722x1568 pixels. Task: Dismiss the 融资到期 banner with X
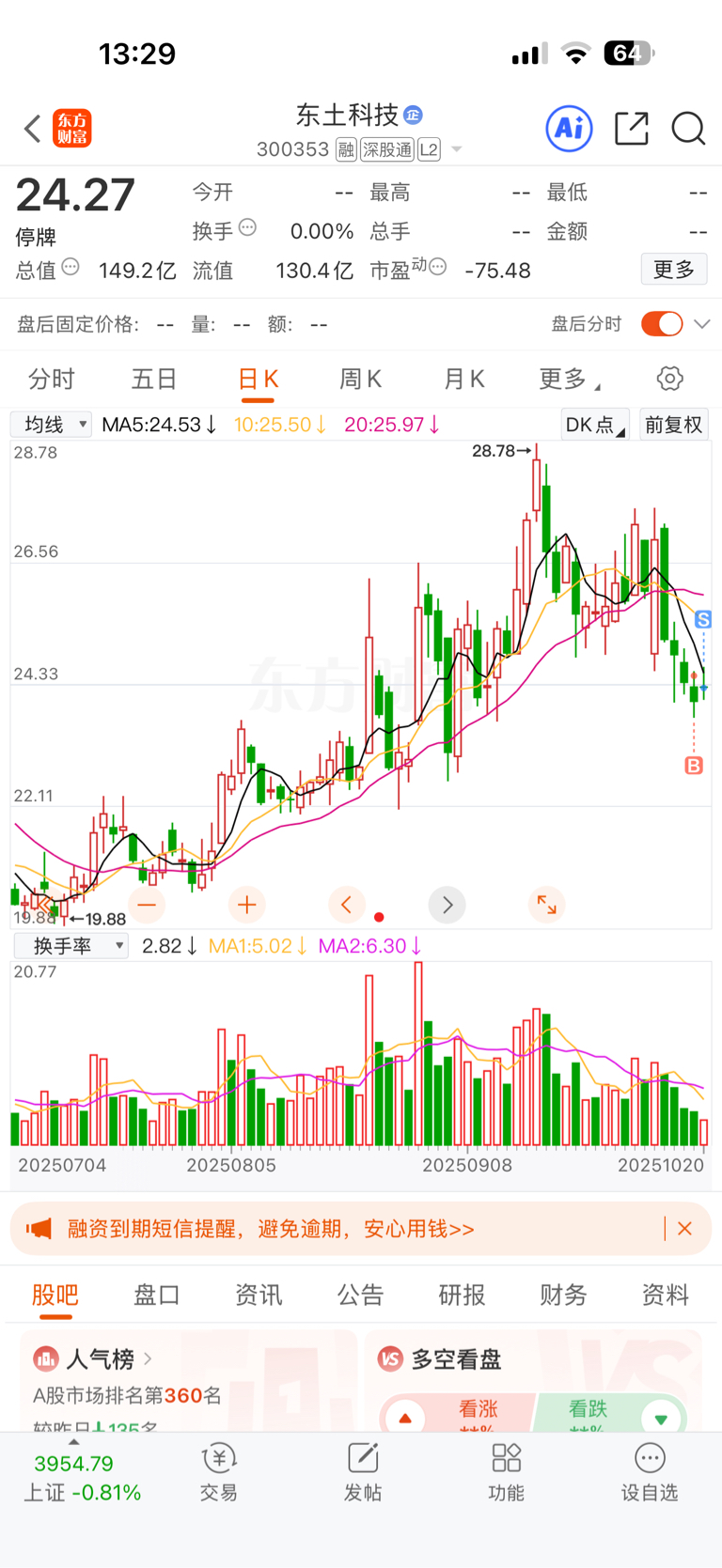coord(684,1229)
